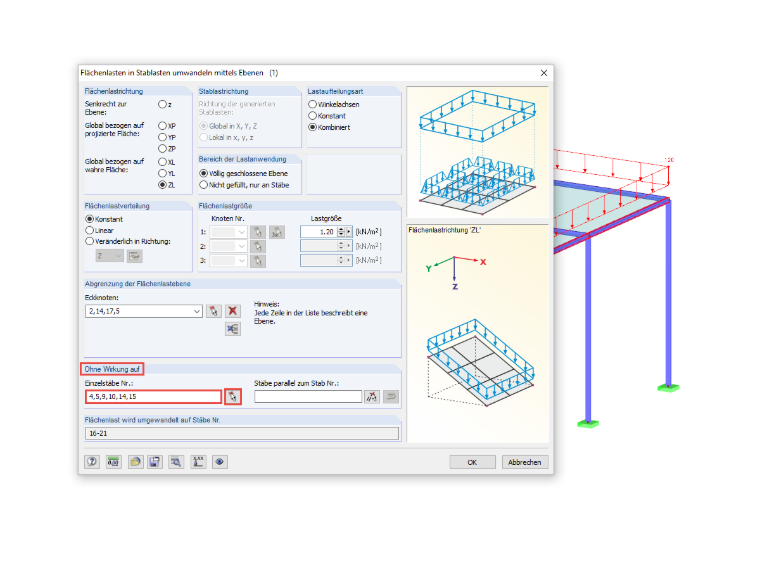Click the right green support in model view
760x570 pixels.
pyautogui.click(x=668, y=387)
